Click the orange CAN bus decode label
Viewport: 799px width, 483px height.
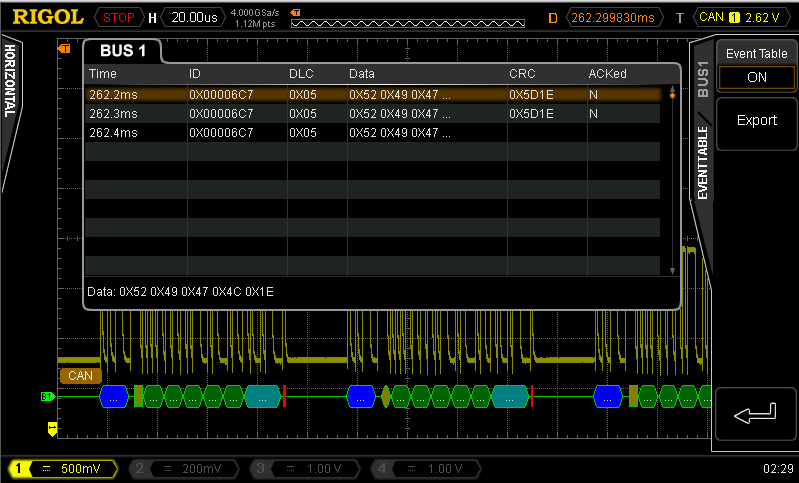coord(79,376)
